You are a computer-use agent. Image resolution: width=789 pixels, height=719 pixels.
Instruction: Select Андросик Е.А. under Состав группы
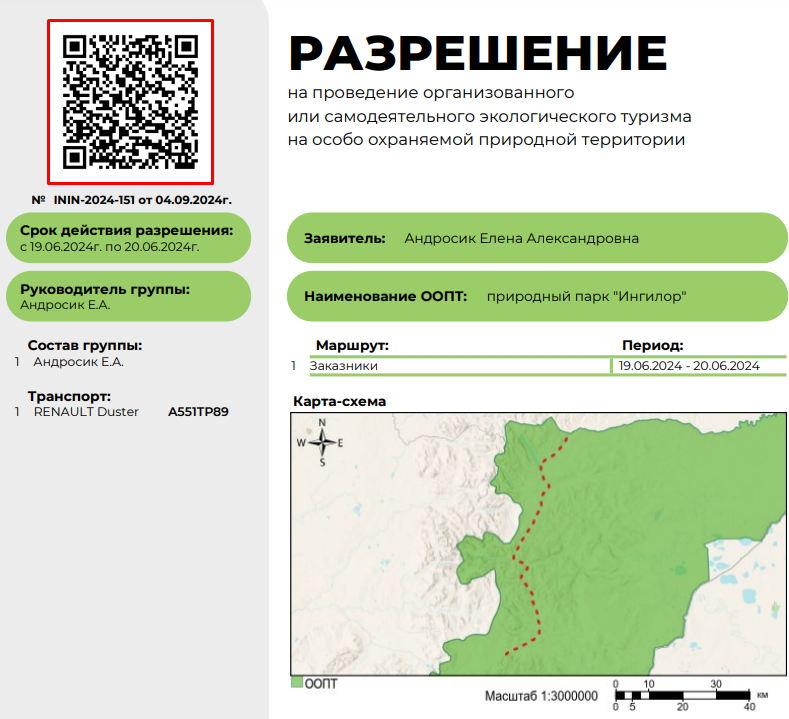[x=78, y=362]
